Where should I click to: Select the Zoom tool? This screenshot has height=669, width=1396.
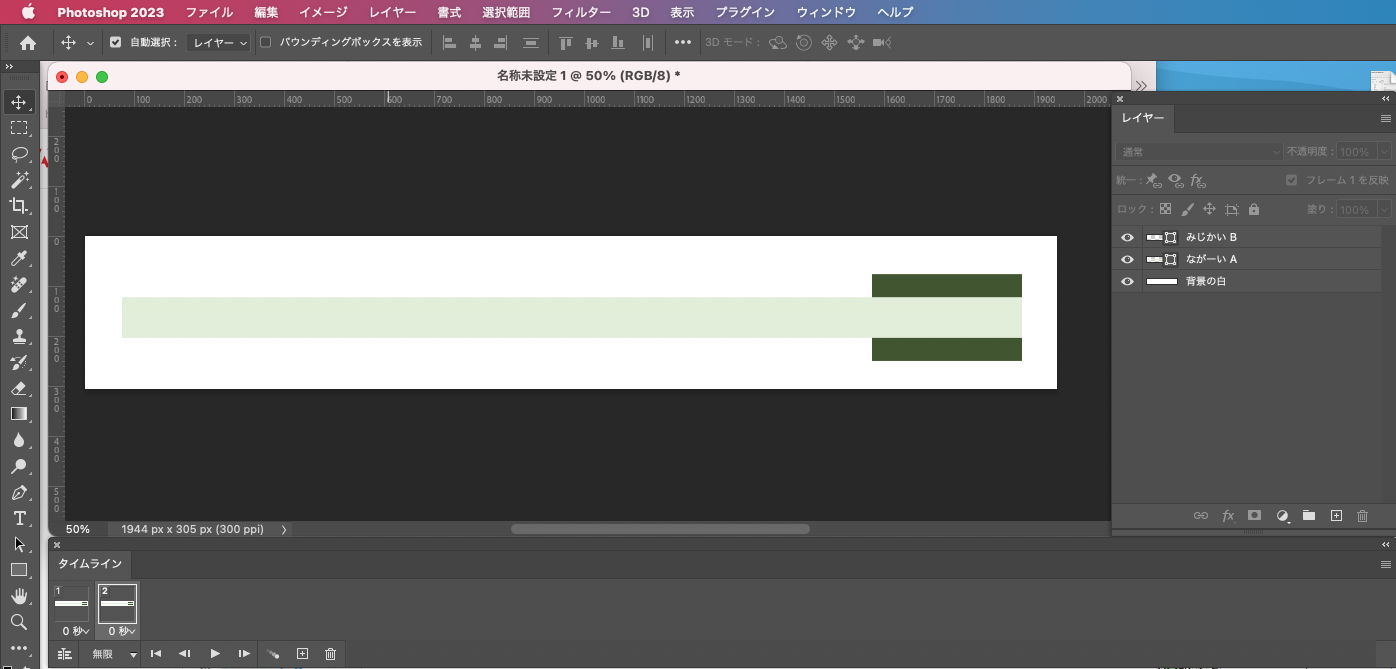coord(20,622)
